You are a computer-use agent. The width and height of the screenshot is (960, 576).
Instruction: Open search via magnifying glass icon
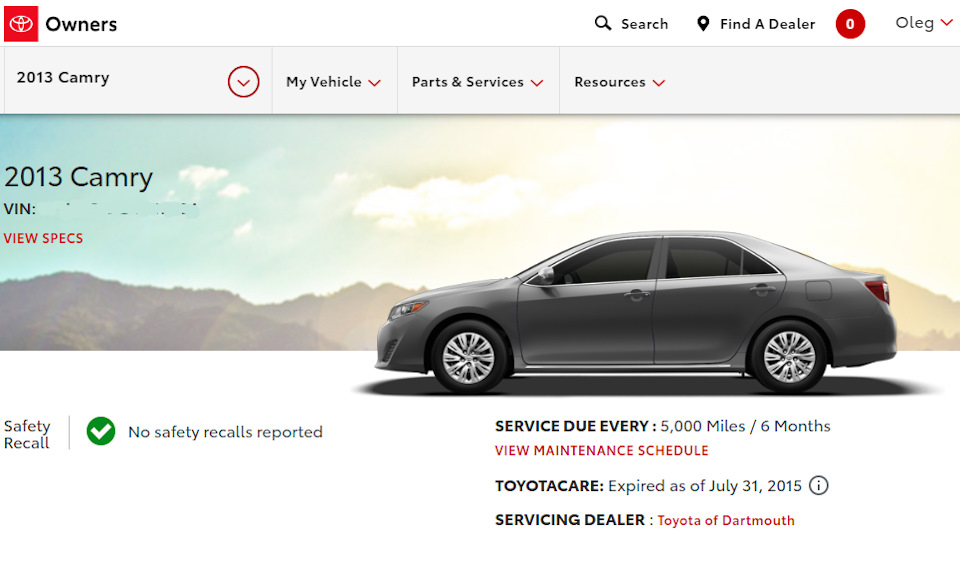(602, 23)
